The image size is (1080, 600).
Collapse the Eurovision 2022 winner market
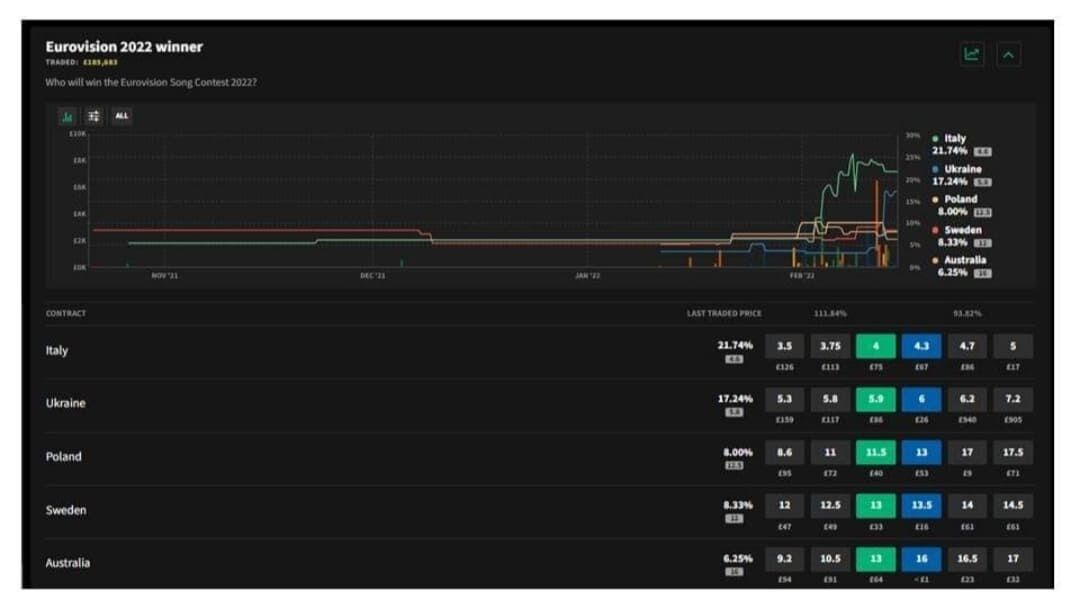[1008, 54]
